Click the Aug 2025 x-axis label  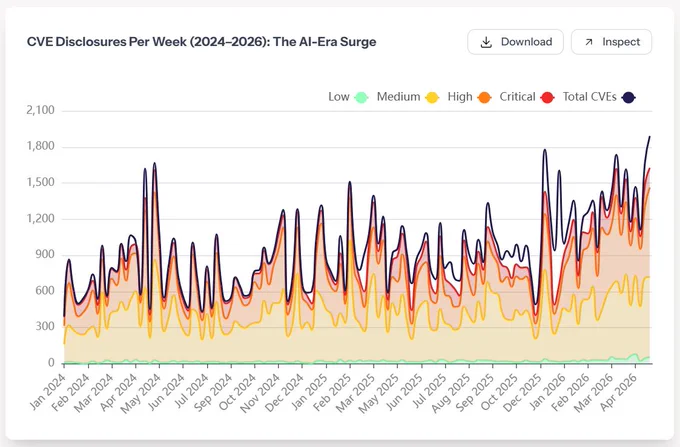451,392
